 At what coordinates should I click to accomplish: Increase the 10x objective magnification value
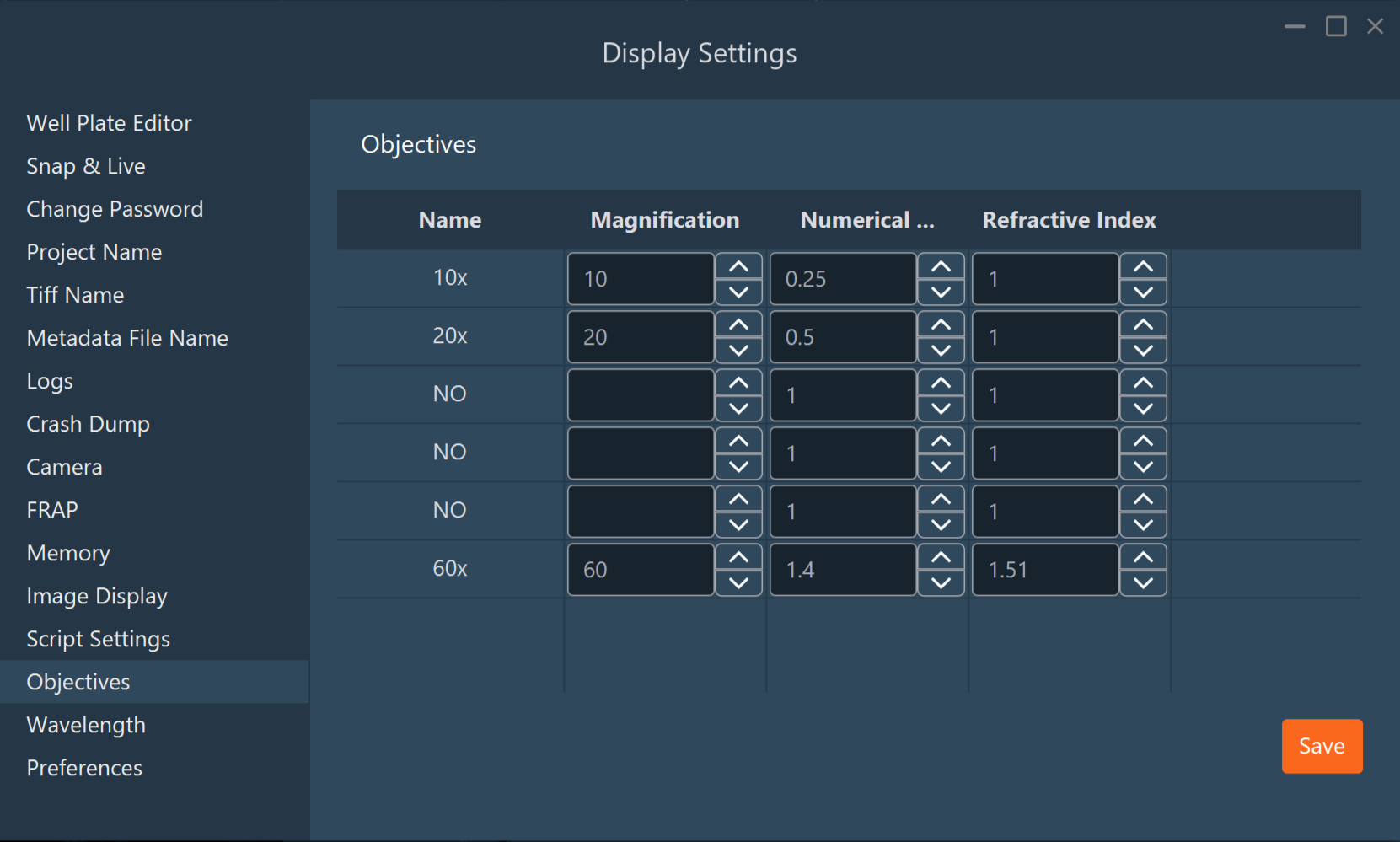[738, 265]
